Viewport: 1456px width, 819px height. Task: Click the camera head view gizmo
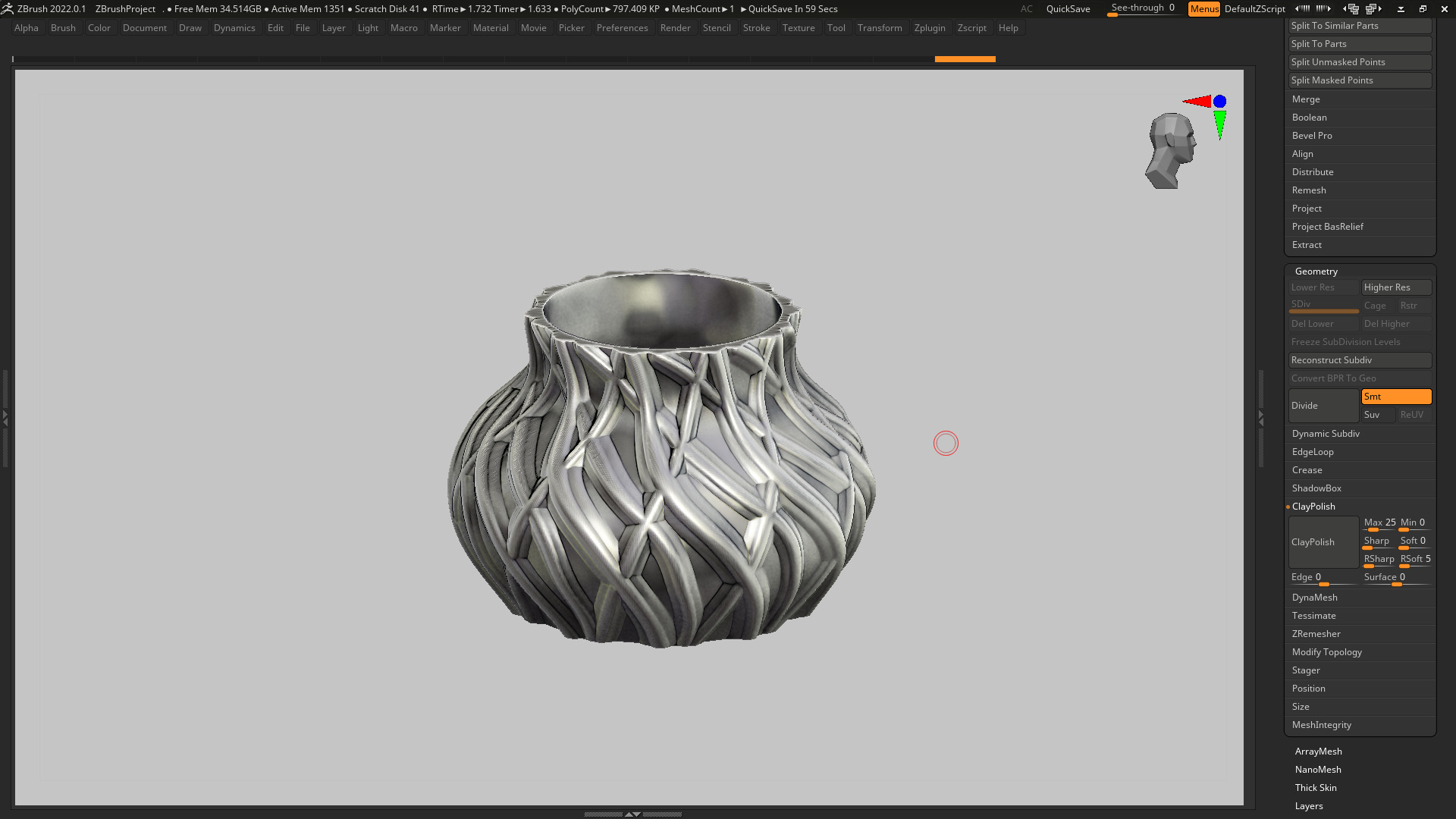pyautogui.click(x=1171, y=150)
